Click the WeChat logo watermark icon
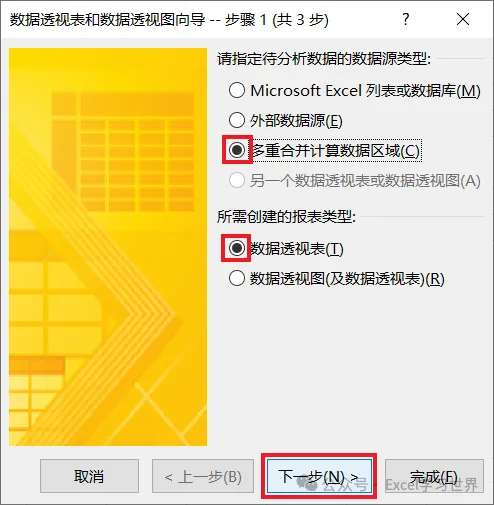 [x=307, y=484]
